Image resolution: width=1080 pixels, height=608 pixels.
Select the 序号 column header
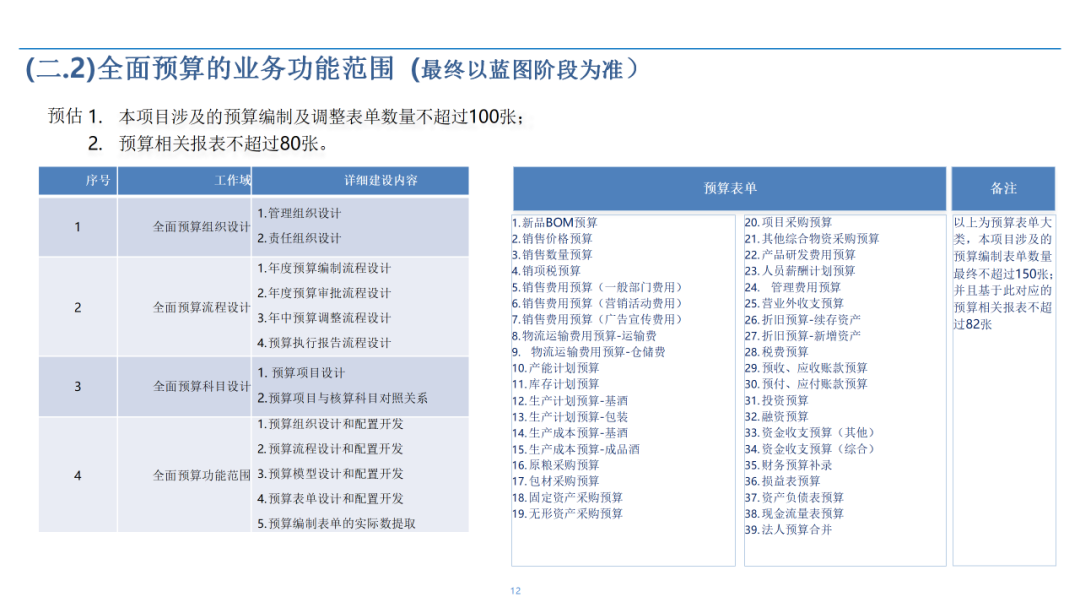78,180
